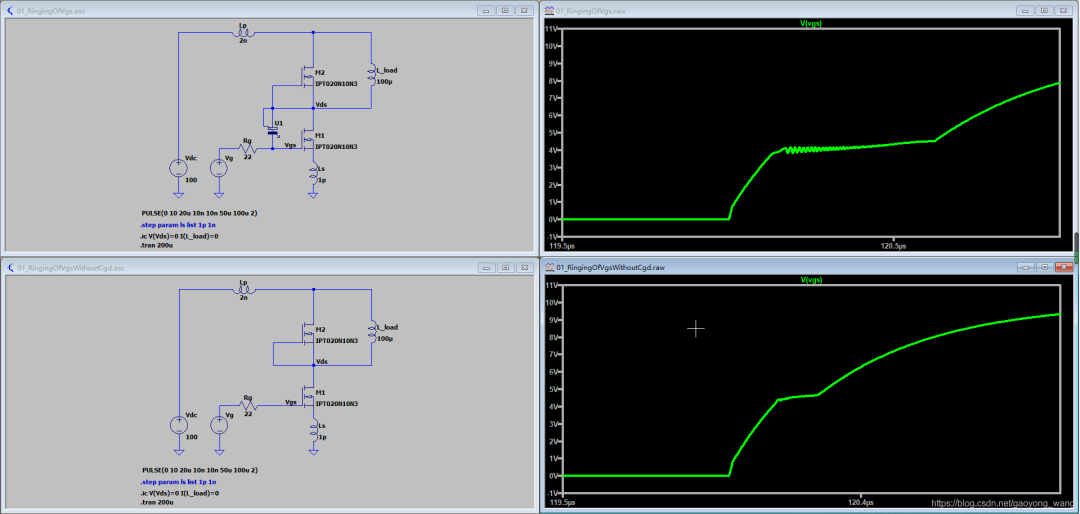Click the .ic V(Vds)=0 directive in top schematic
Image resolution: width=1080 pixels, height=514 pixels.
[178, 236]
